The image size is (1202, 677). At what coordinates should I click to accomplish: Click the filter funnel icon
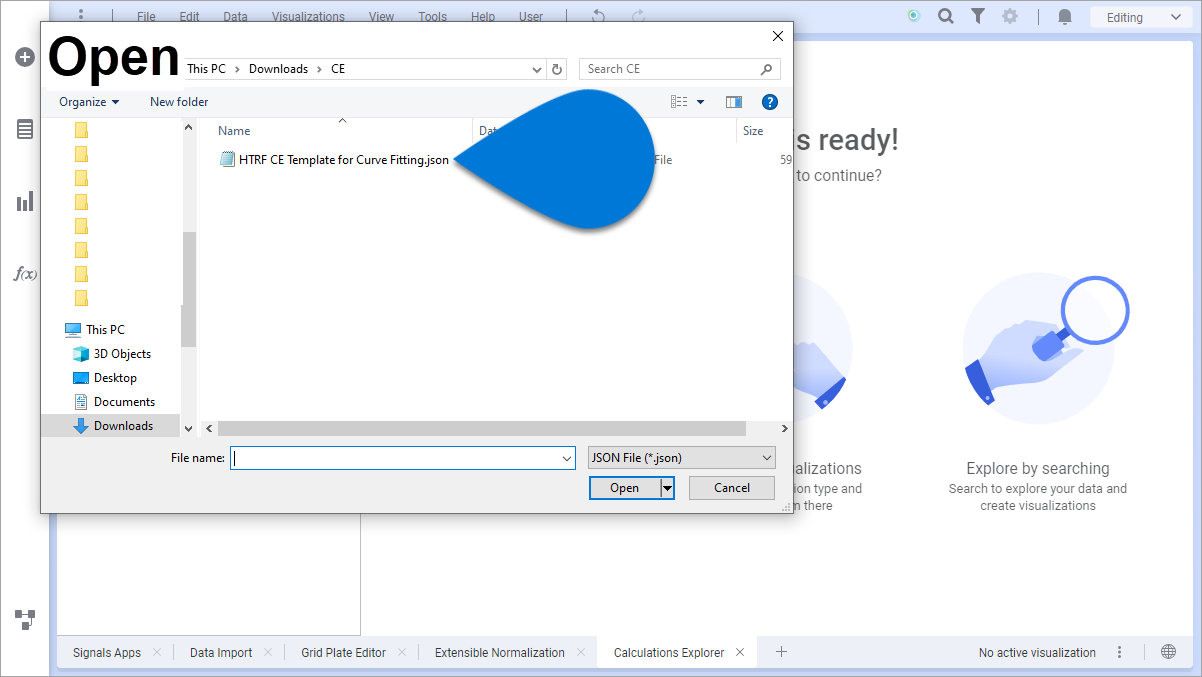coord(978,17)
